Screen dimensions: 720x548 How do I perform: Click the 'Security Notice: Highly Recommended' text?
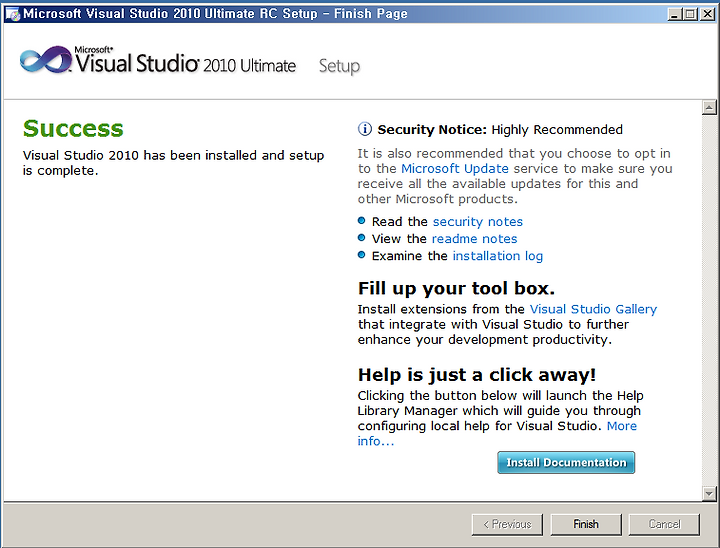pos(500,130)
